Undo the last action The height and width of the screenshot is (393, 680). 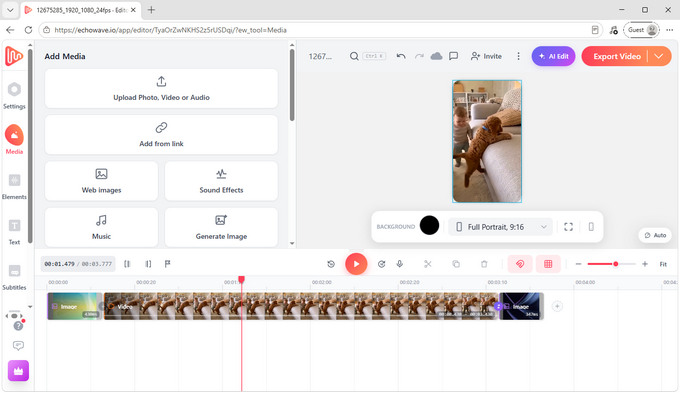(x=401, y=56)
